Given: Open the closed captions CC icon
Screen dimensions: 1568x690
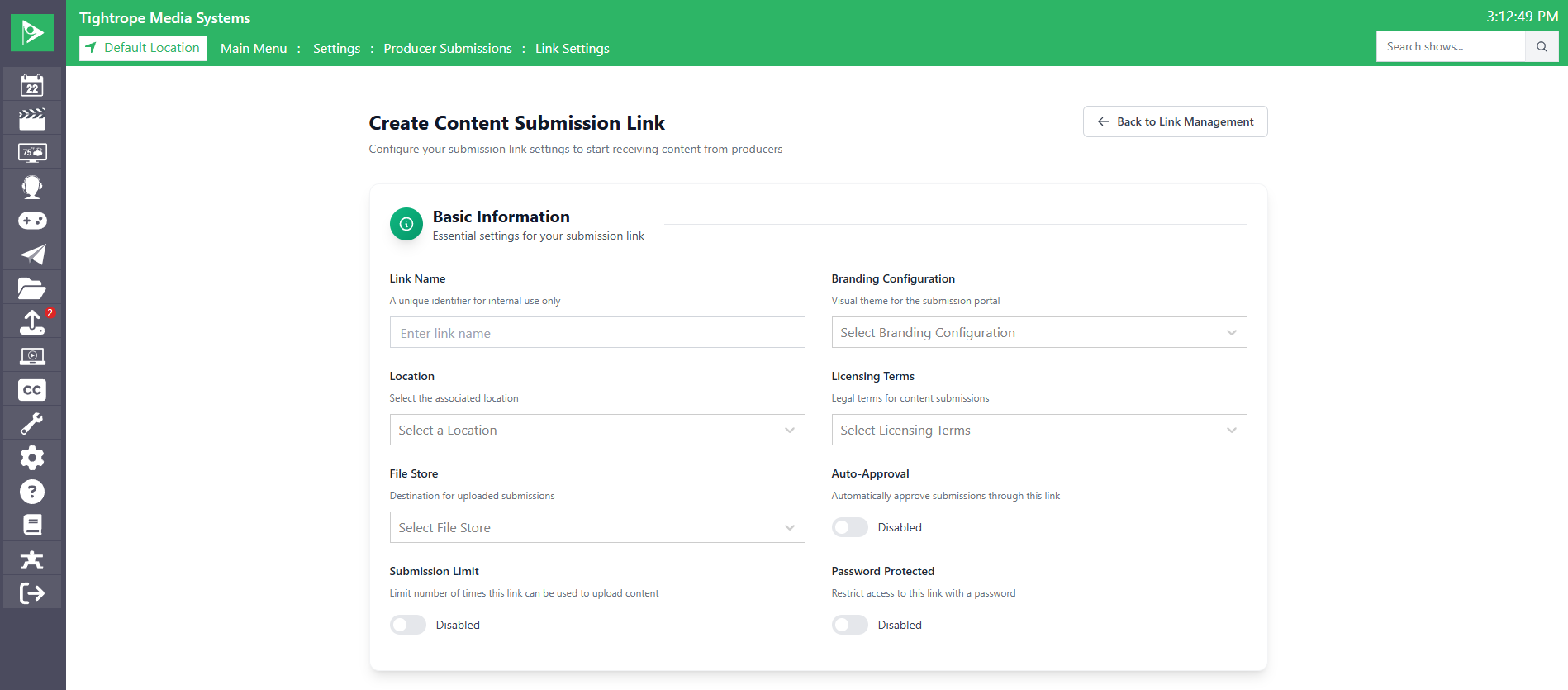Looking at the screenshot, I should 32,390.
